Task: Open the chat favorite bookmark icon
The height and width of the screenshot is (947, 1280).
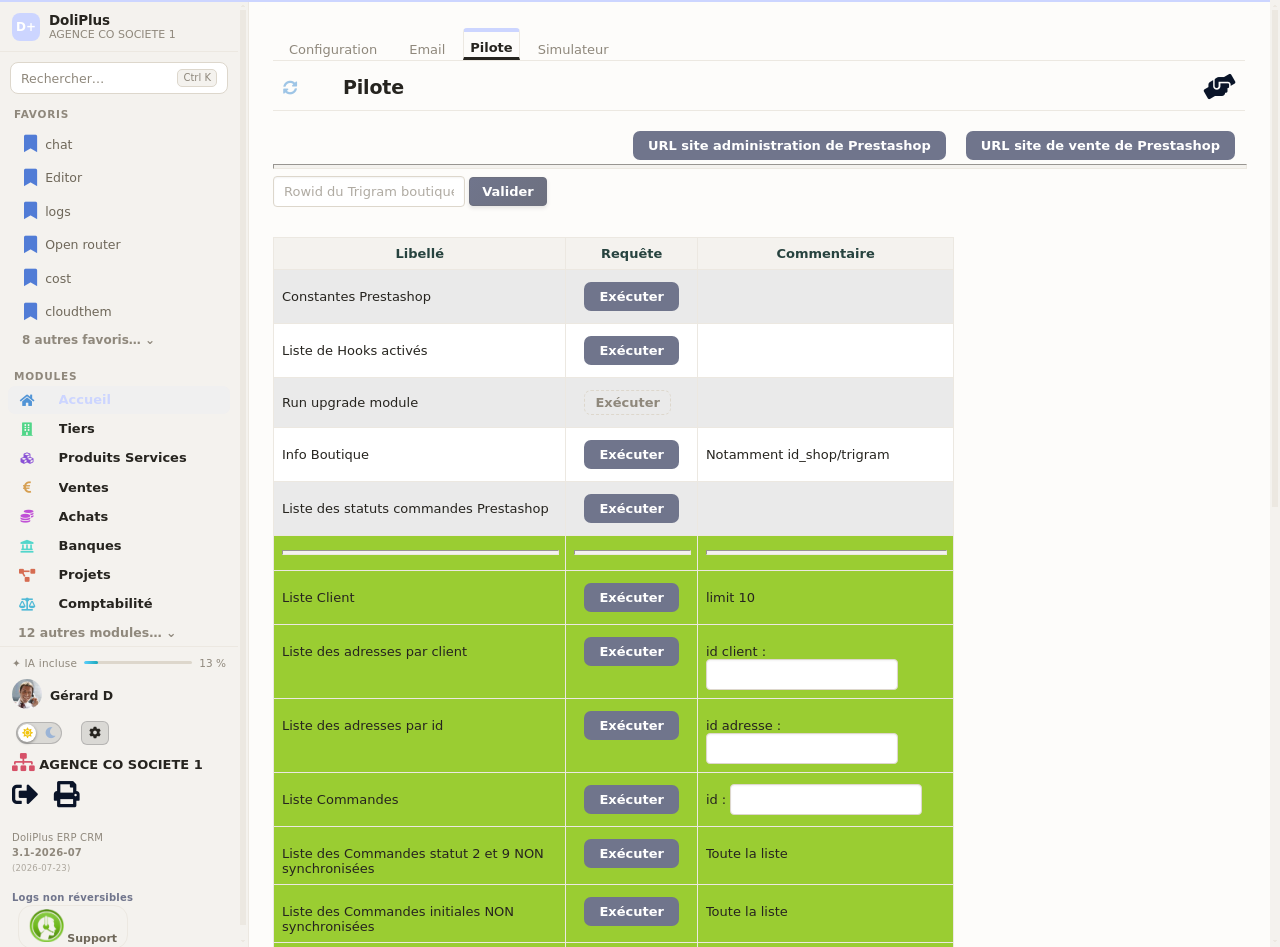Action: coord(30,144)
